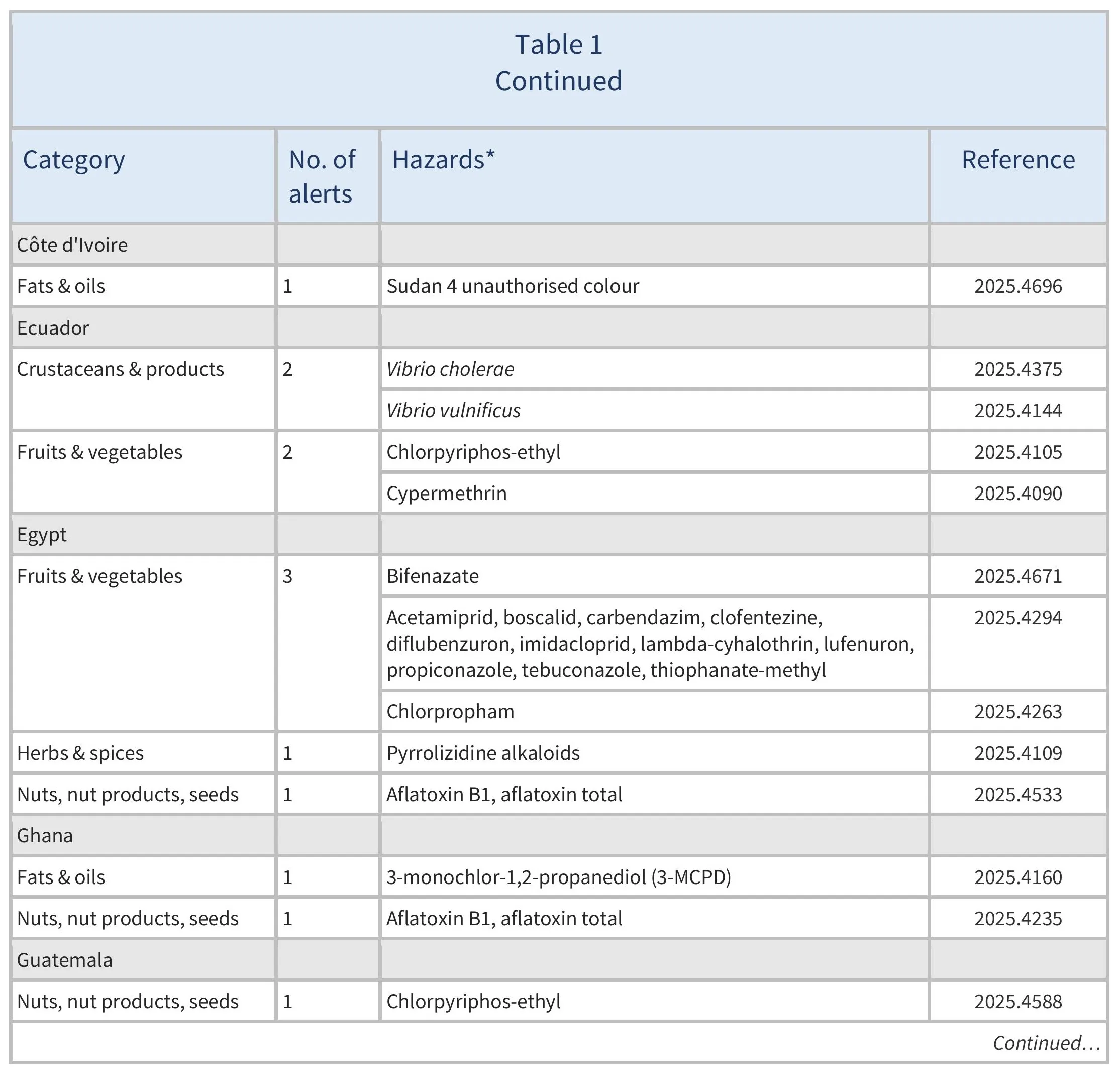Click the Chlorpropham hazard entry
1120x1078 pixels.
[x=450, y=711]
